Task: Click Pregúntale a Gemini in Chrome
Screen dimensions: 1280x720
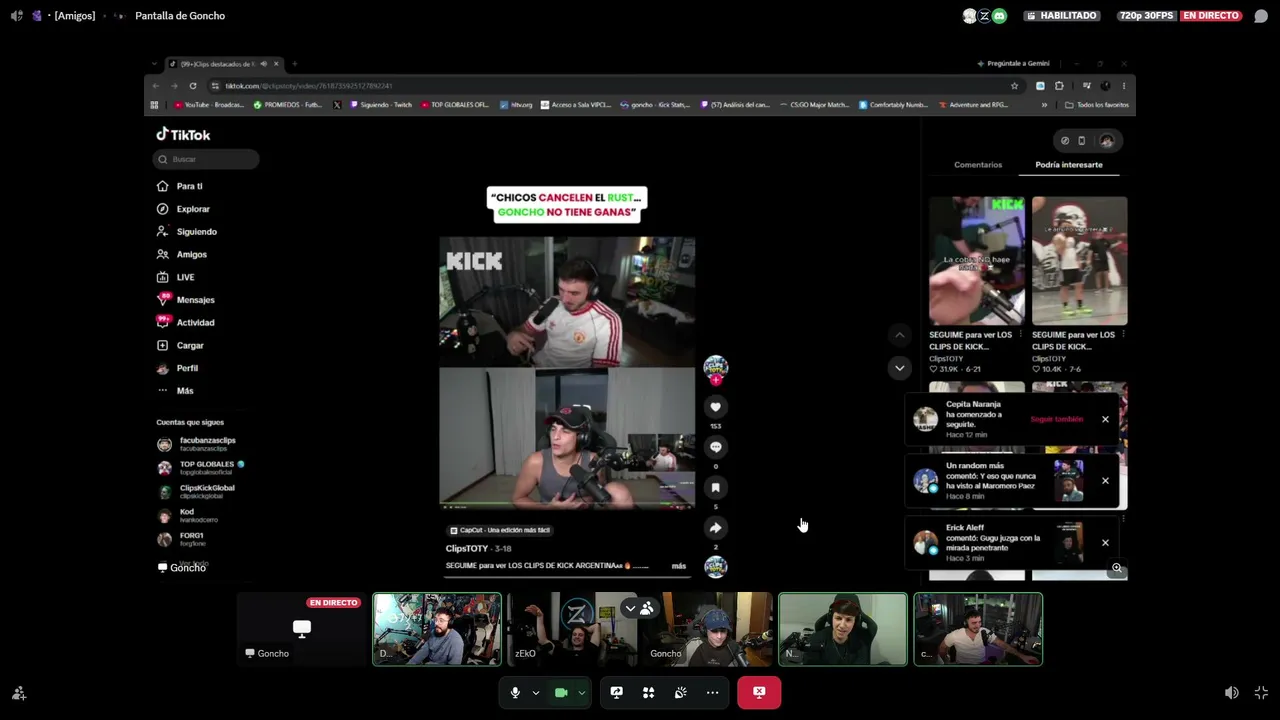Action: click(1013, 64)
